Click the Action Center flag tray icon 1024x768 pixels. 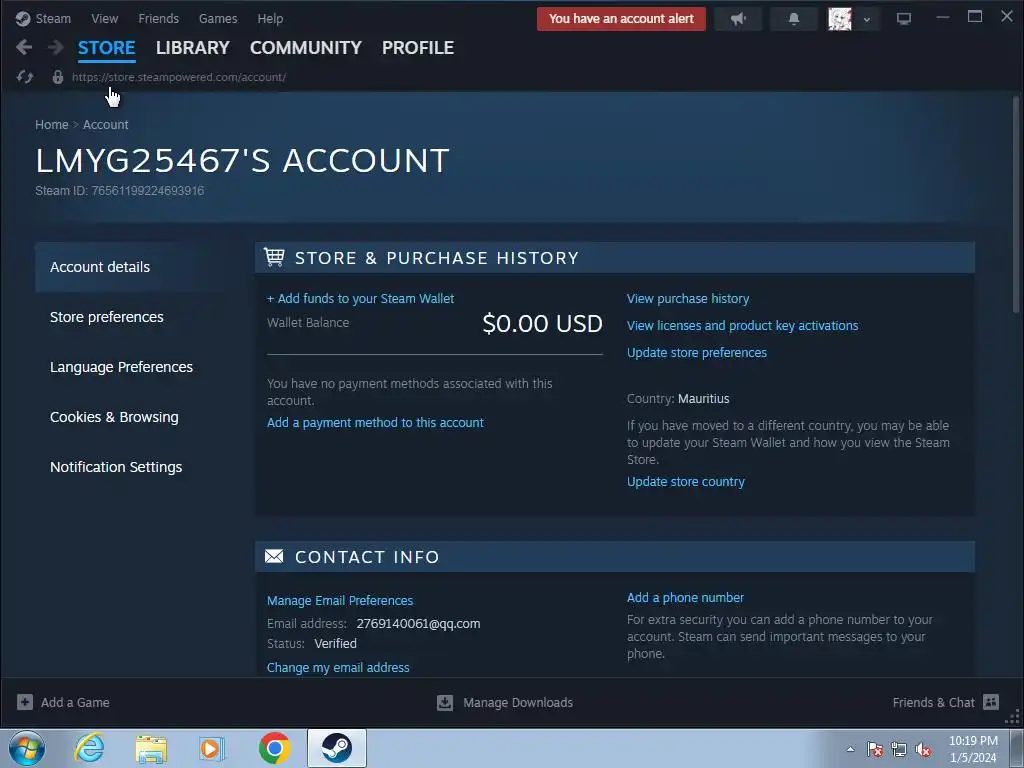pyautogui.click(x=875, y=749)
